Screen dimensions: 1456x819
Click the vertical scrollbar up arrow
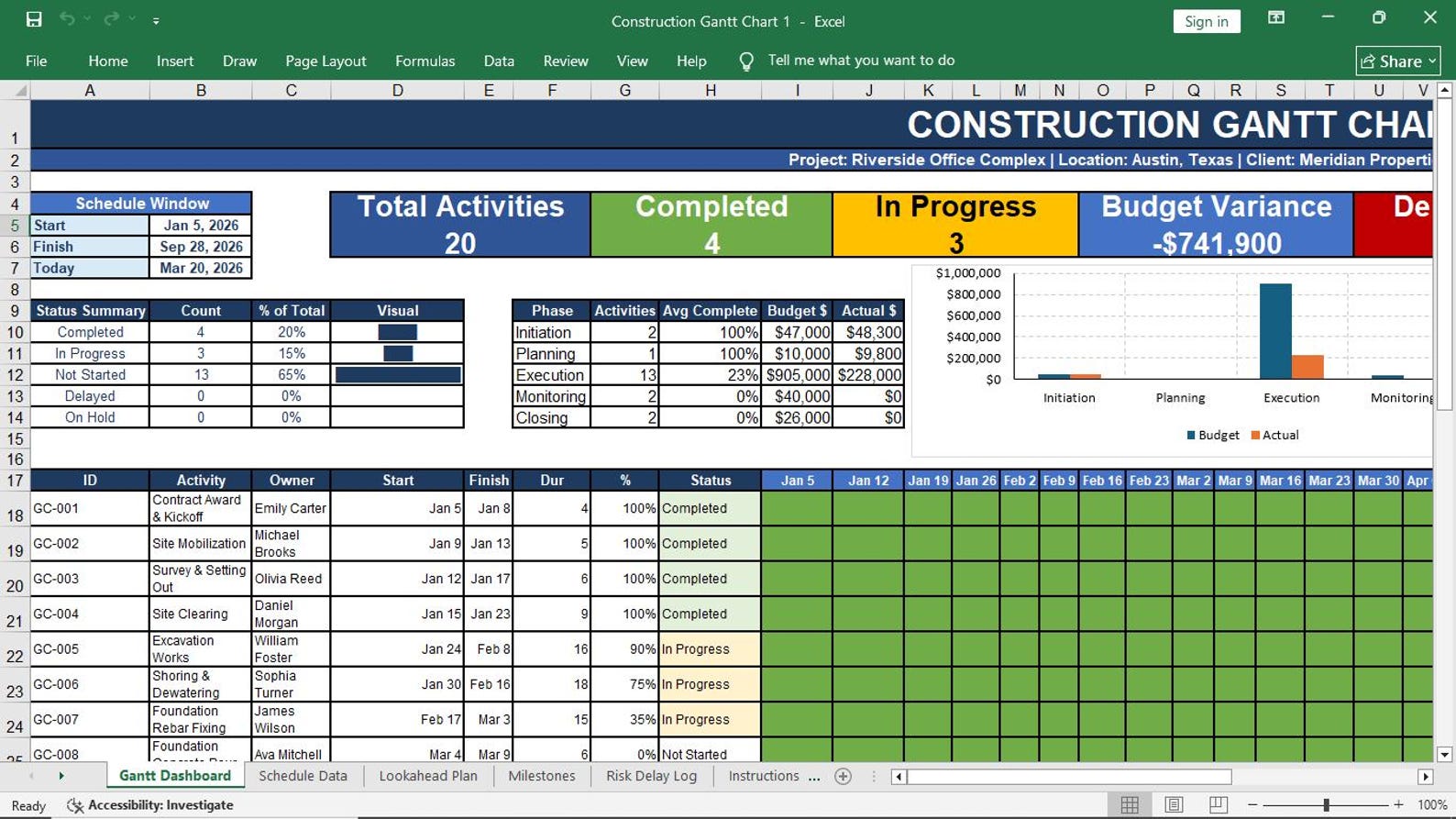[1445, 90]
